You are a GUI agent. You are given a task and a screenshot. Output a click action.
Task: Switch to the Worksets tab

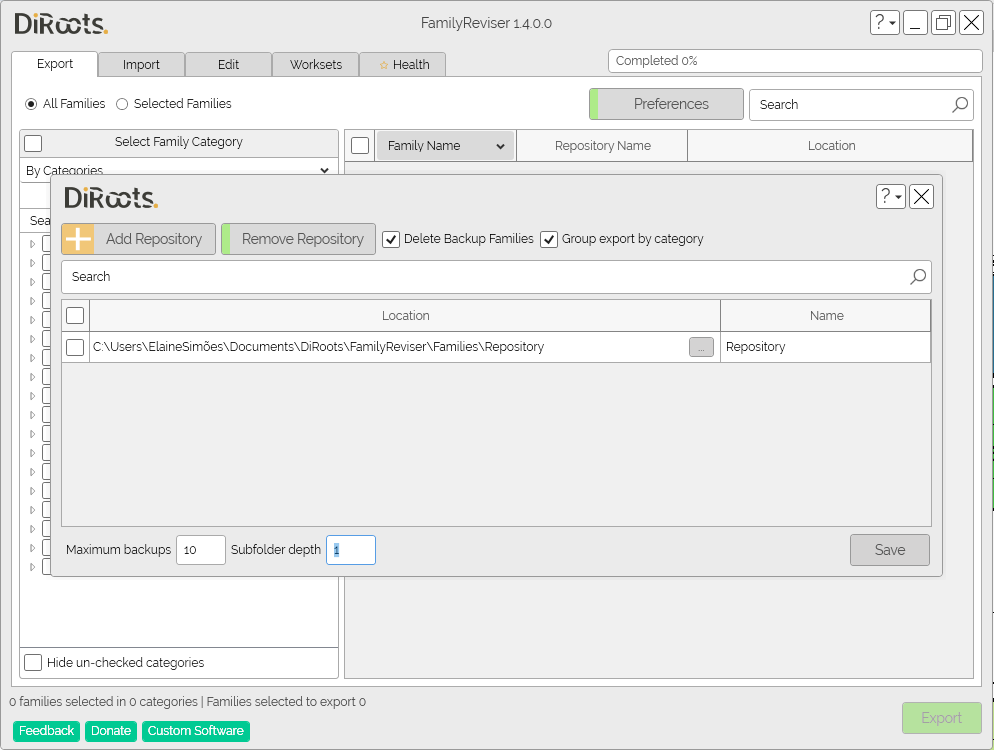click(x=315, y=64)
